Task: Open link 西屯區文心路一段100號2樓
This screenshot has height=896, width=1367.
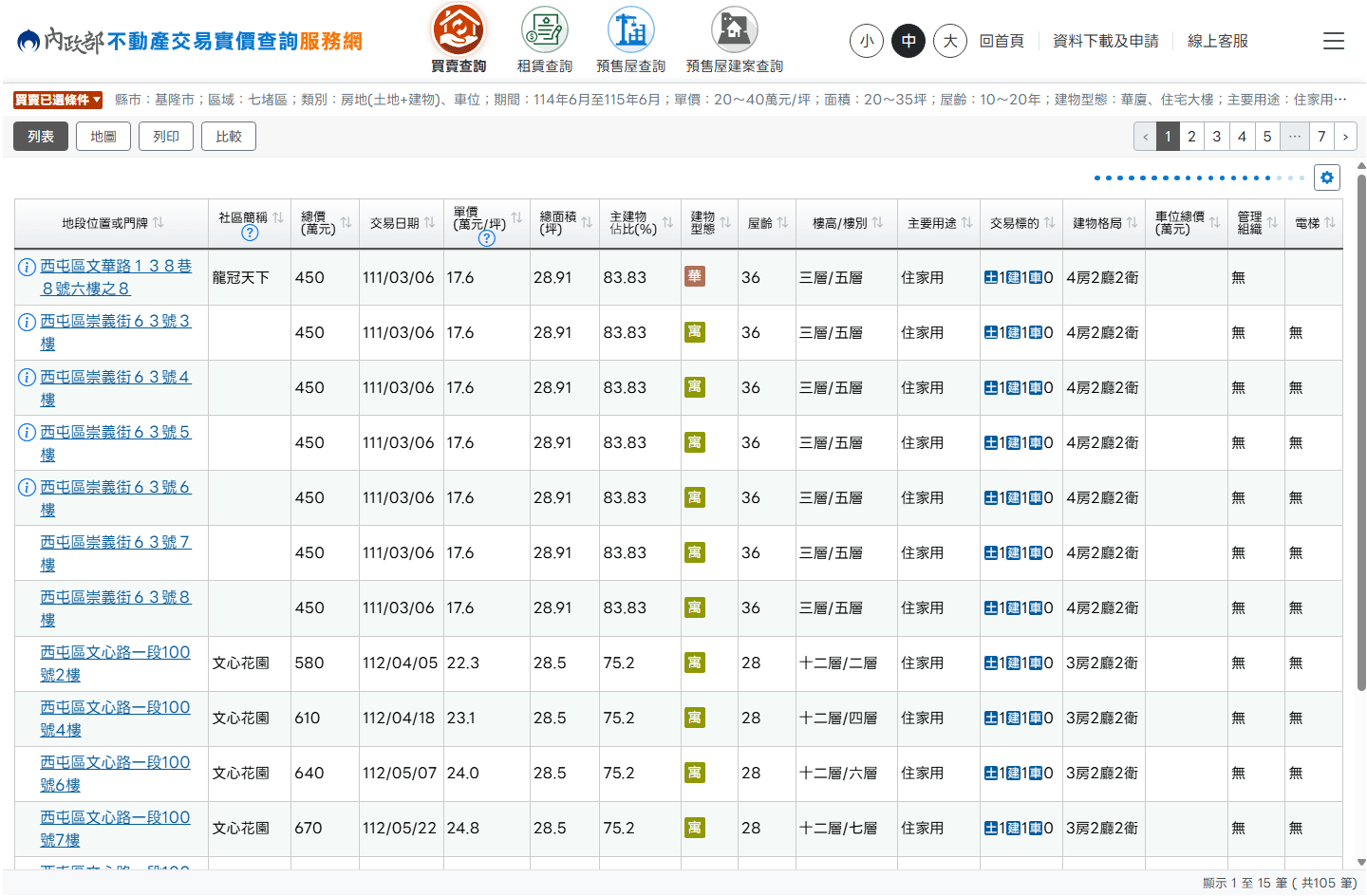Action: coord(115,663)
